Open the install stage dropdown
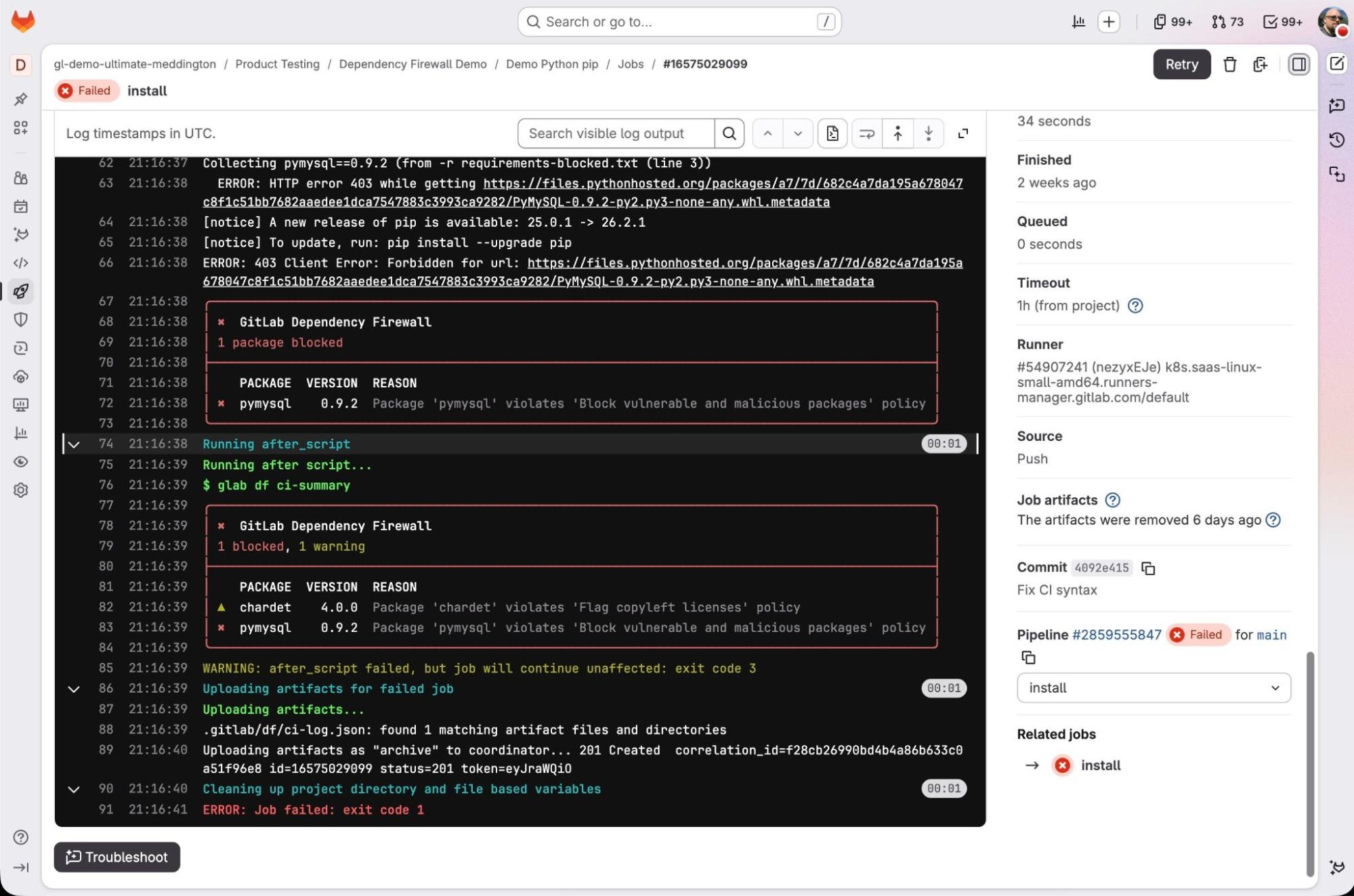Screen dimensions: 1354x896 (1154, 687)
